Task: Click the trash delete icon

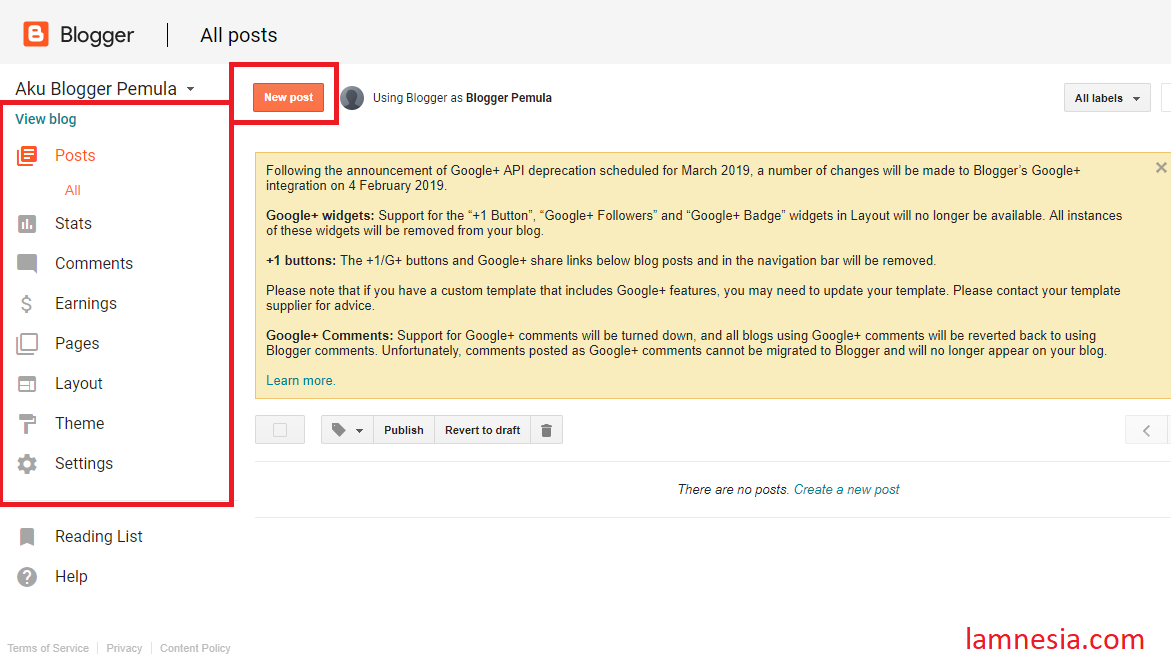Action: [546, 430]
